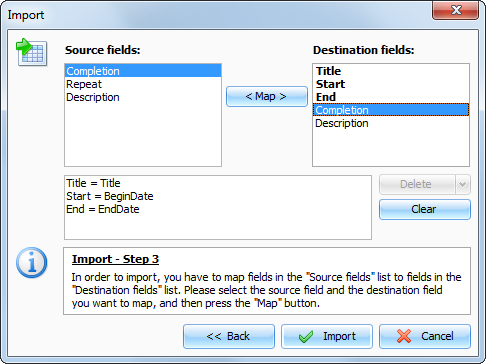Image resolution: width=486 pixels, height=364 pixels.
Task: Click the red X icon on Cancel button
Action: (x=404, y=336)
